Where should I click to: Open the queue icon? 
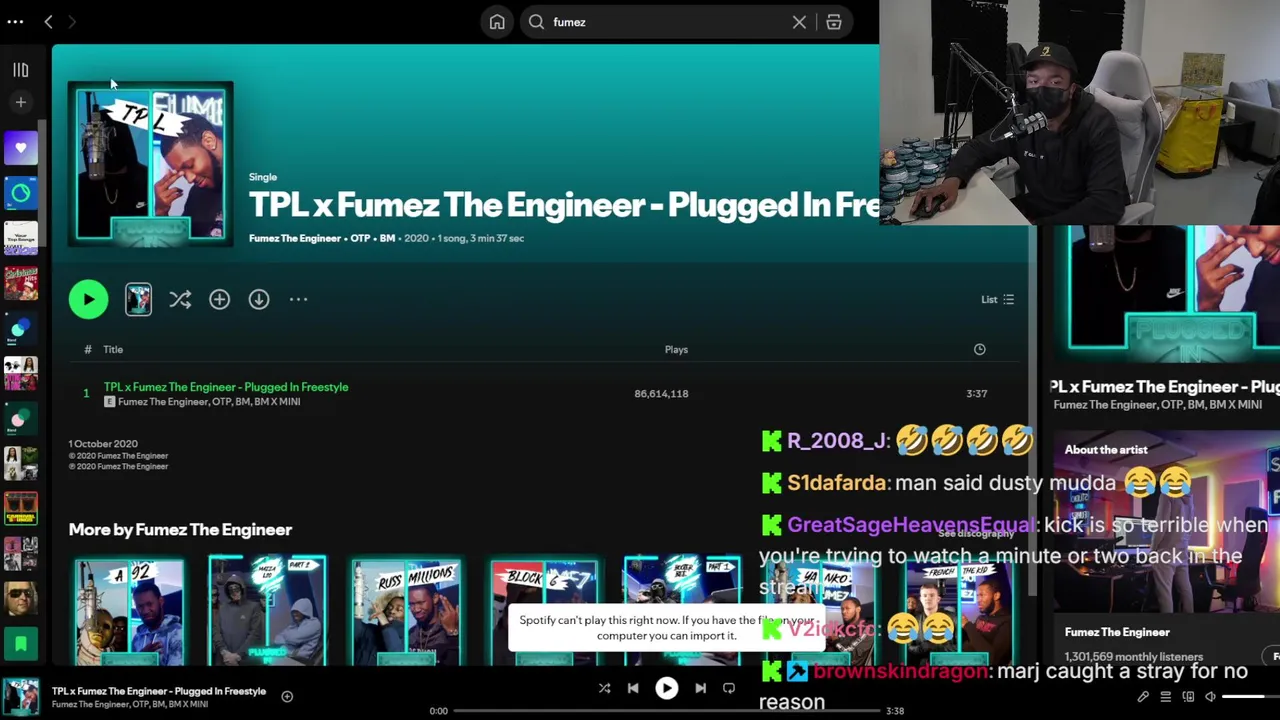pyautogui.click(x=1165, y=697)
